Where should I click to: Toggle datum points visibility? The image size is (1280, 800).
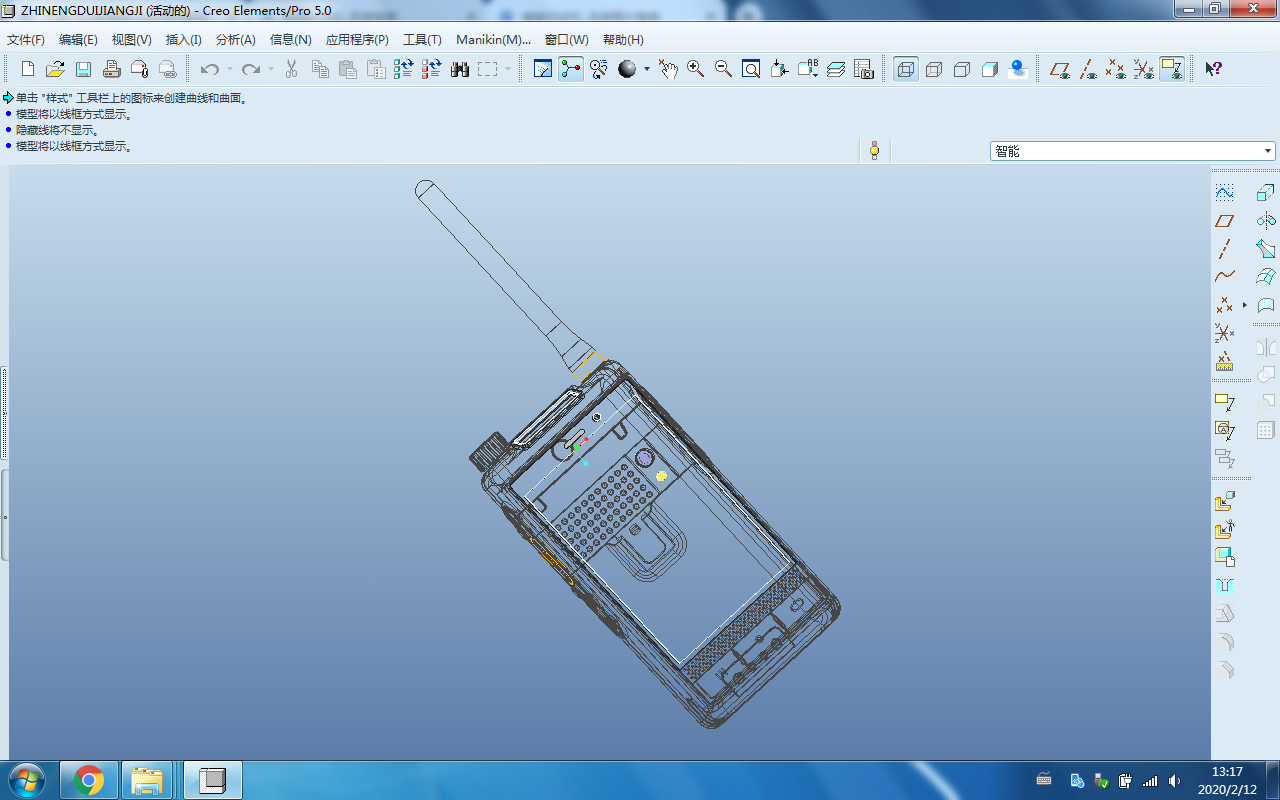pos(1116,69)
